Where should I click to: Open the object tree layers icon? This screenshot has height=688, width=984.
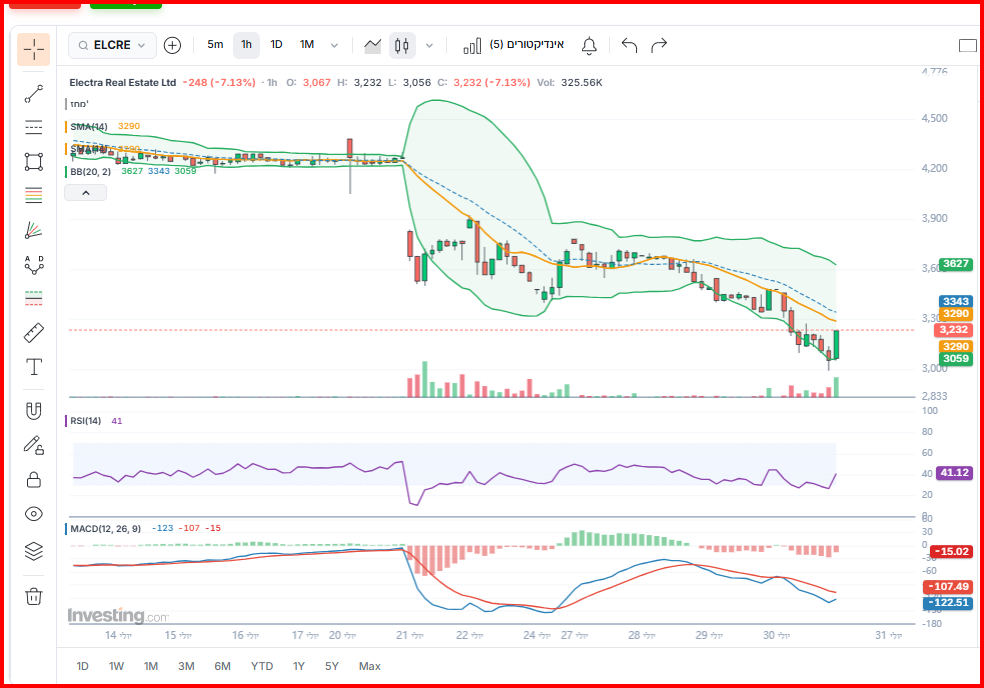pyautogui.click(x=33, y=551)
